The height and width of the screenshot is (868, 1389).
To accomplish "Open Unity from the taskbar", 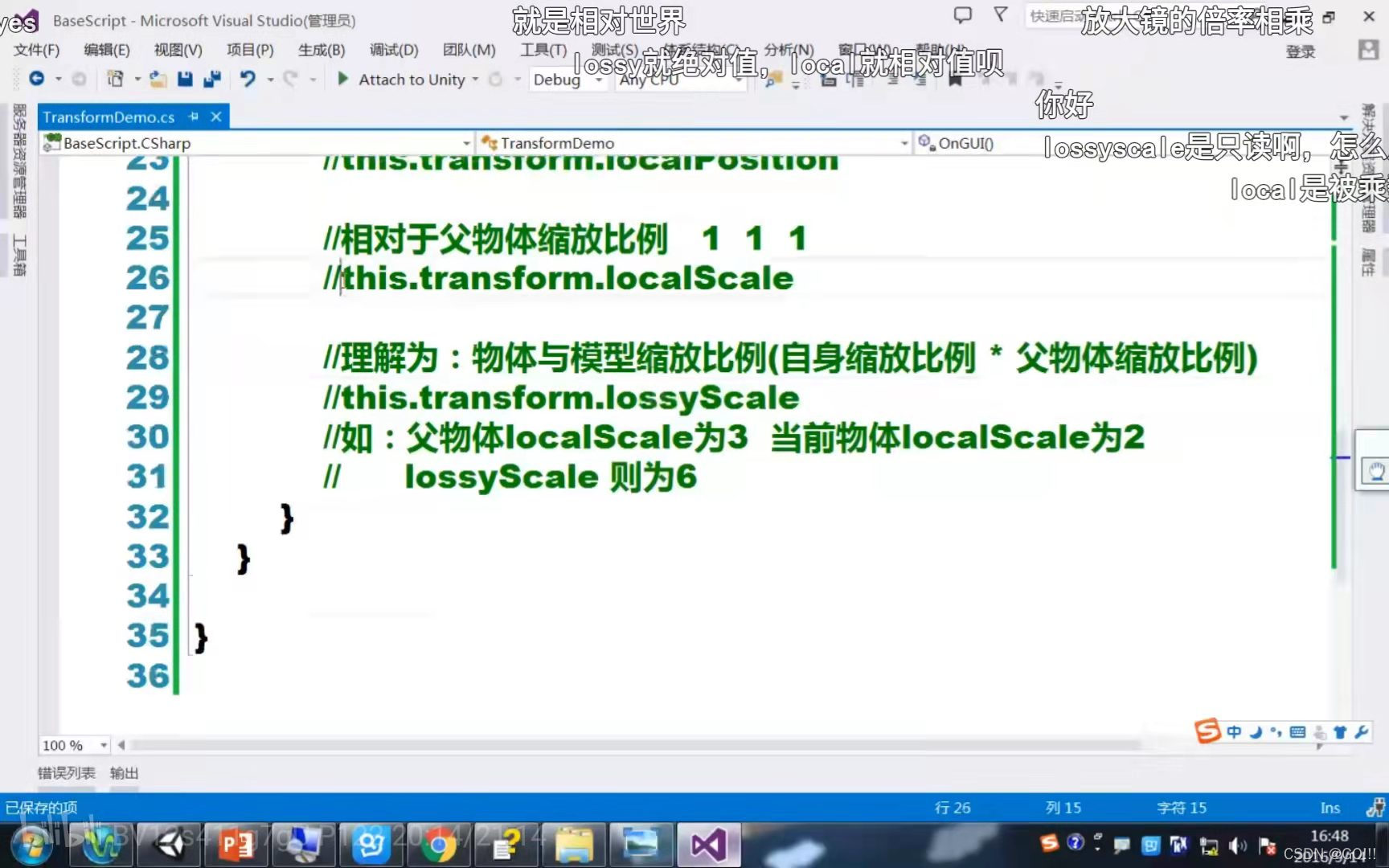I will 170,845.
